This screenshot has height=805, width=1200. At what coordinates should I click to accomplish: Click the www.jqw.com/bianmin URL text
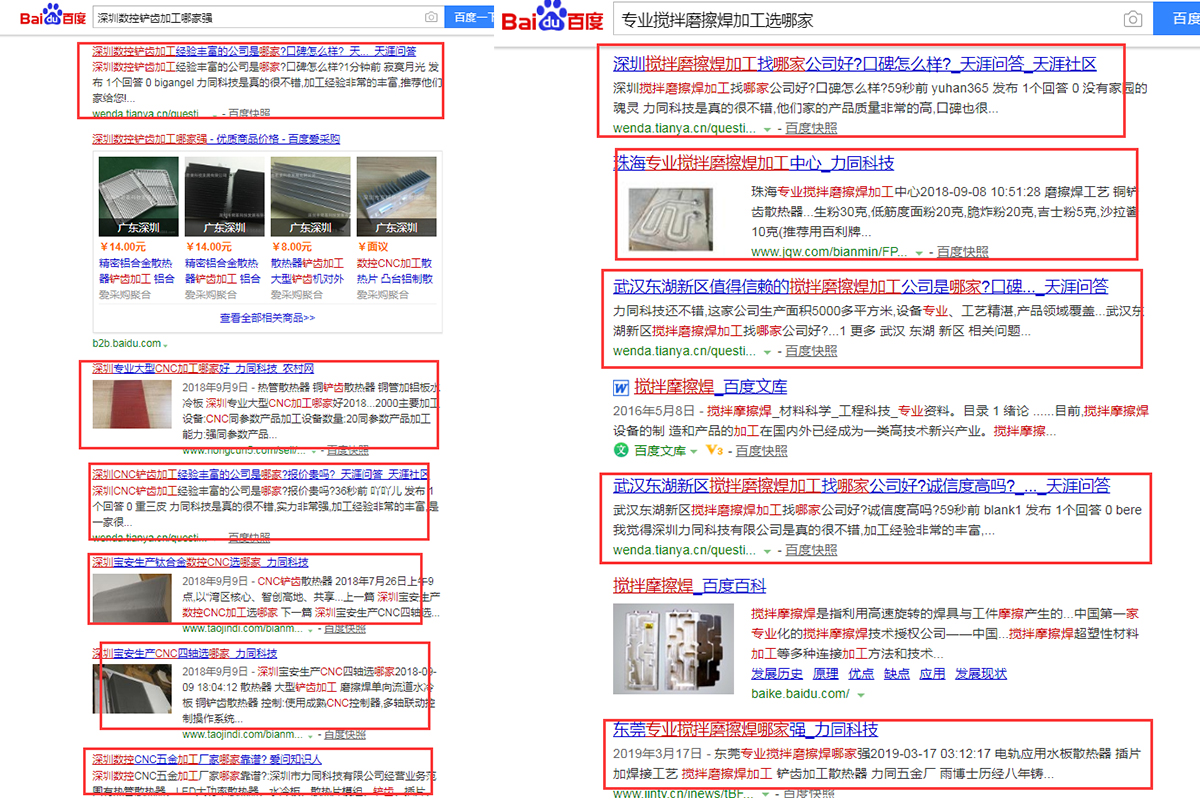829,252
